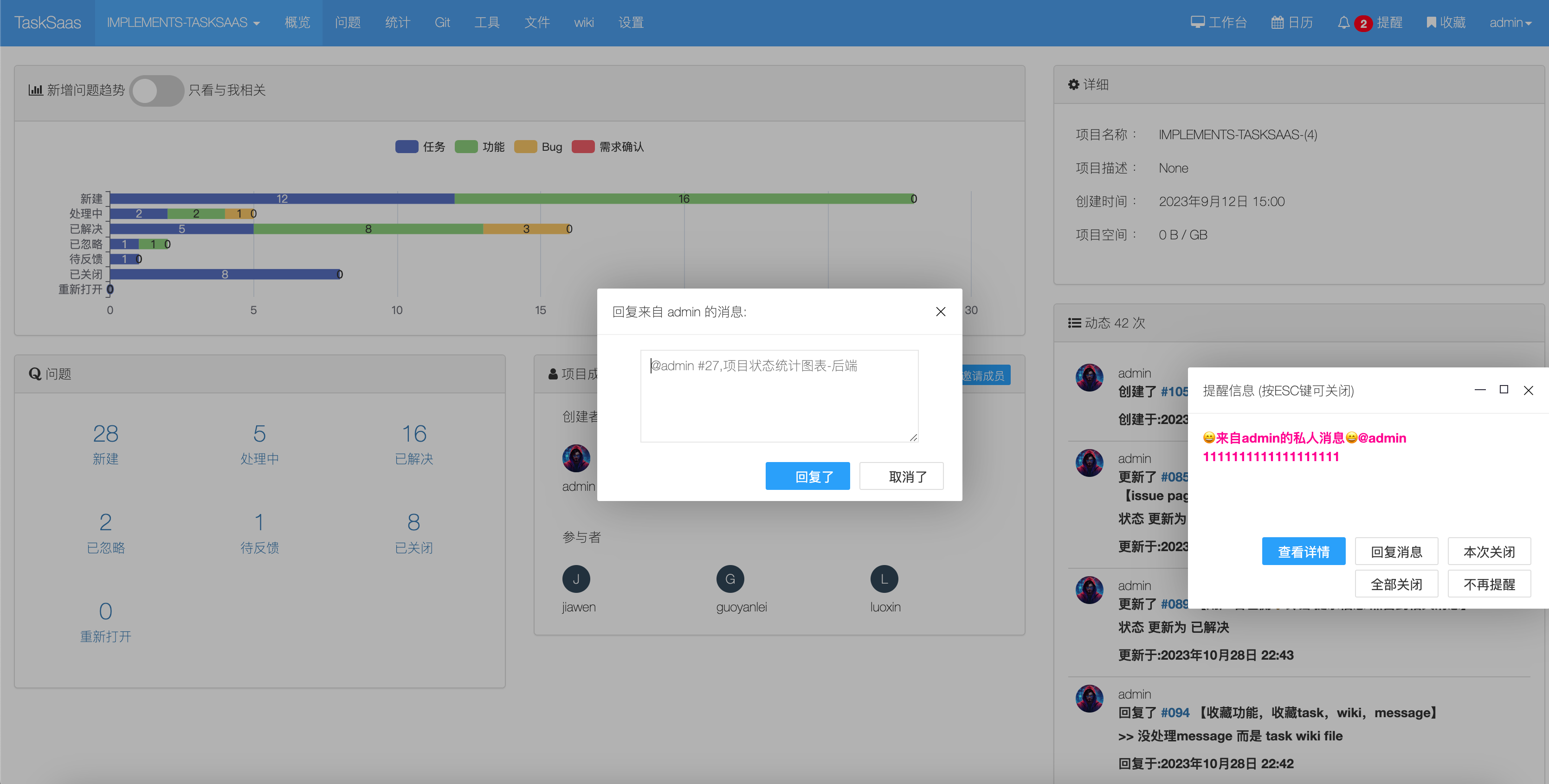Click the workbench monitor icon
Viewport: 1549px width, 784px height.
[x=1197, y=23]
